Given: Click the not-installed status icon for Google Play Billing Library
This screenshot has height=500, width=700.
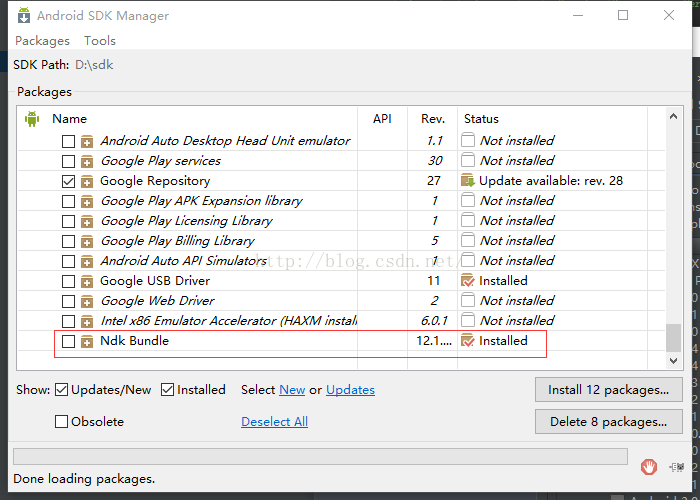Looking at the screenshot, I should (x=467, y=240).
